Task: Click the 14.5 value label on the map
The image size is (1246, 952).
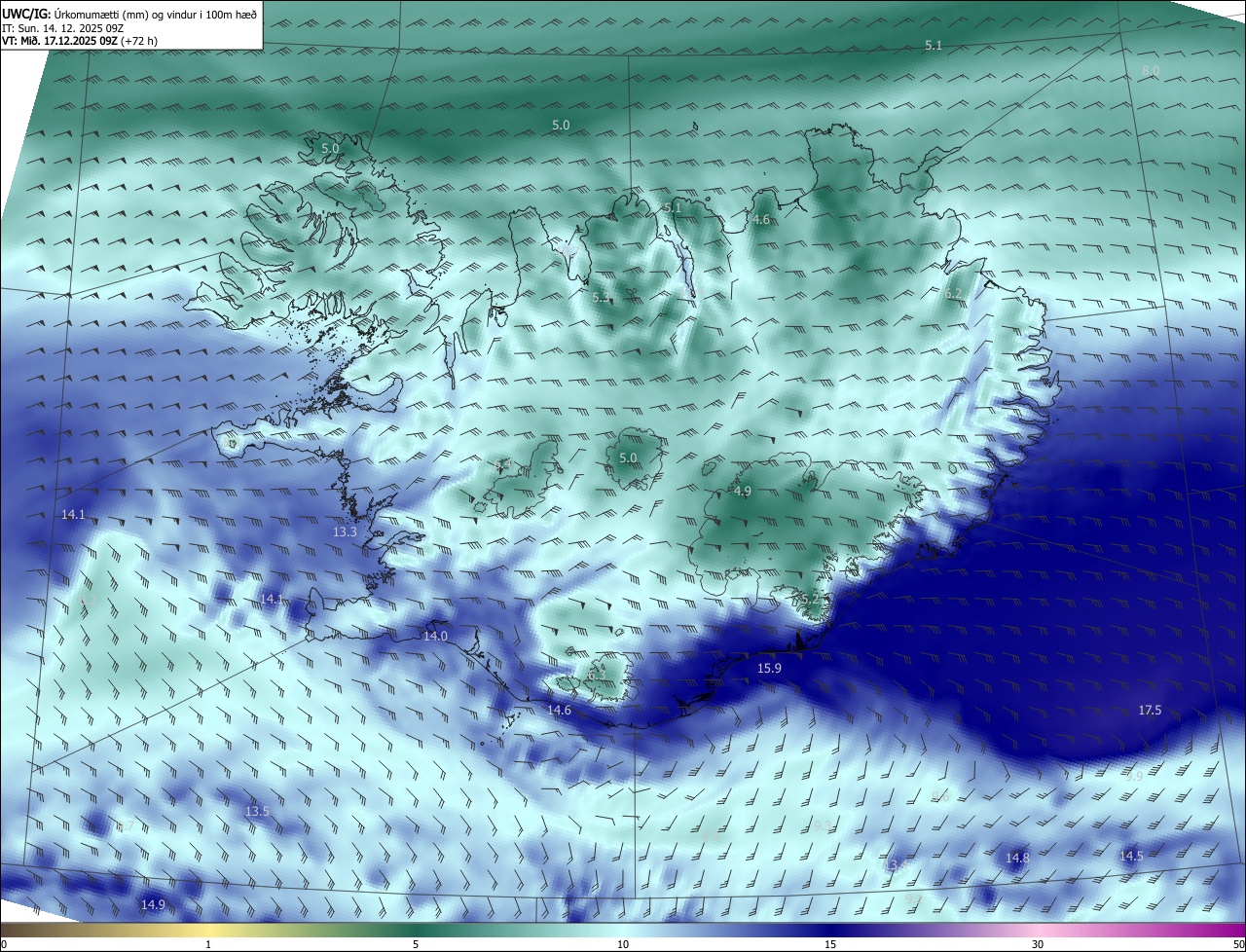Action: pos(1131,856)
